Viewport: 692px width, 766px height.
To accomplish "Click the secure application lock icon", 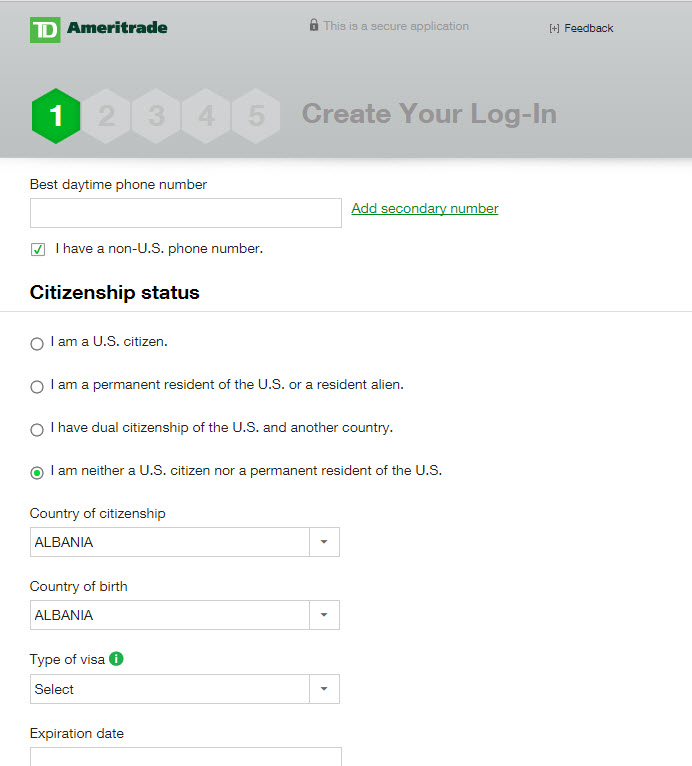I will (x=314, y=26).
